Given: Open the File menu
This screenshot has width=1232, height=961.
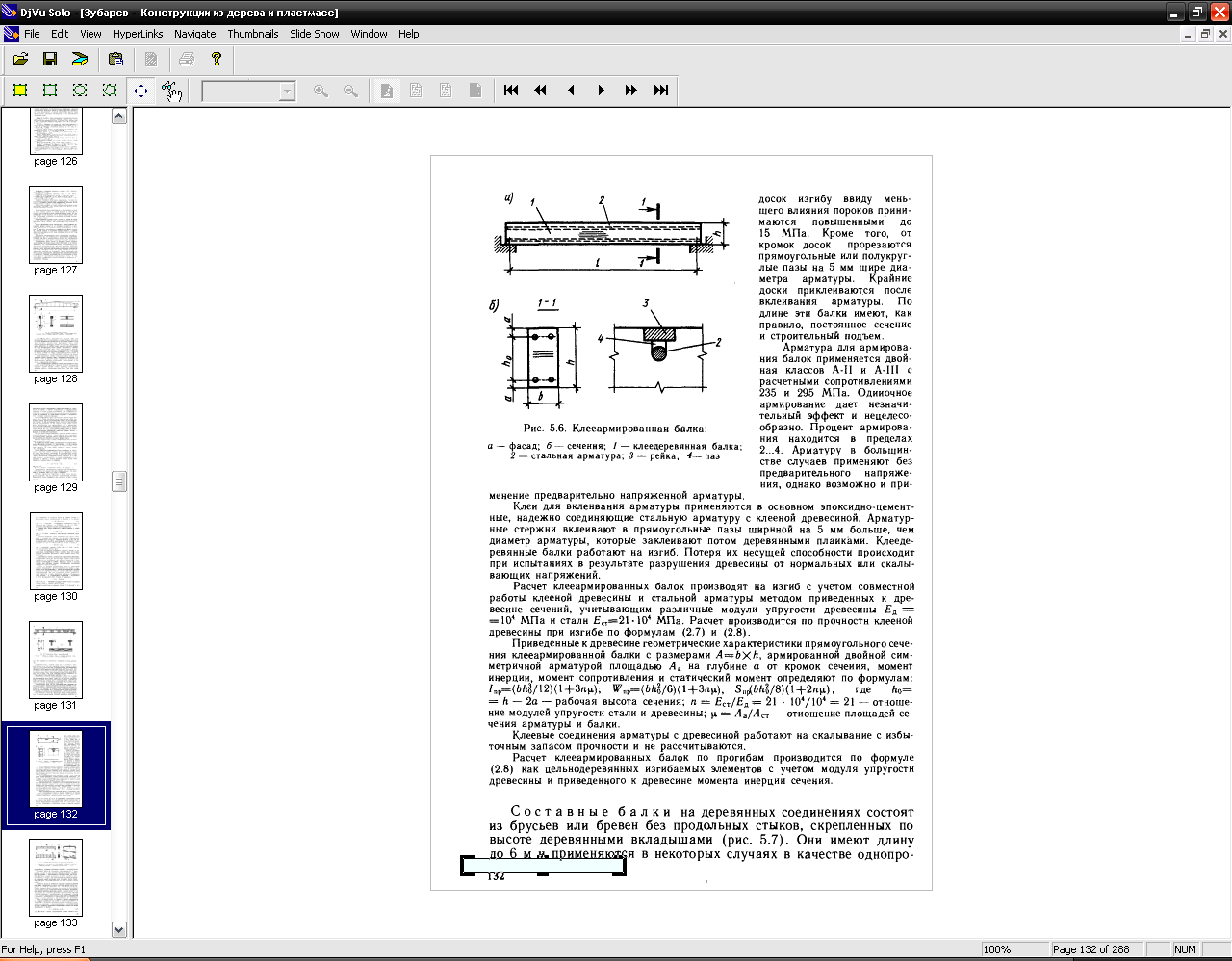Looking at the screenshot, I should click(32, 34).
